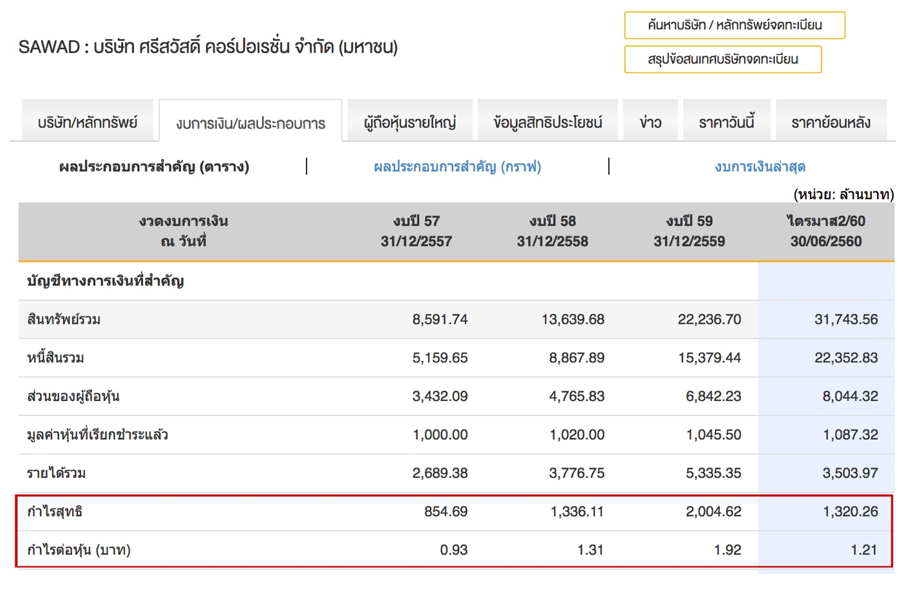Viewport: 911px width, 590px height.
Task: Click the สินทรัพย์รวม row label
Action: point(64,320)
